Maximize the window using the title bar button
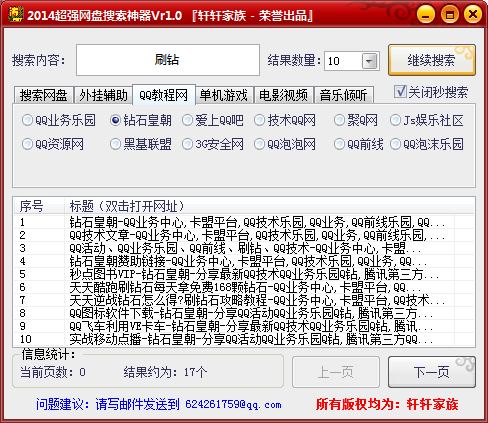 click(449, 14)
